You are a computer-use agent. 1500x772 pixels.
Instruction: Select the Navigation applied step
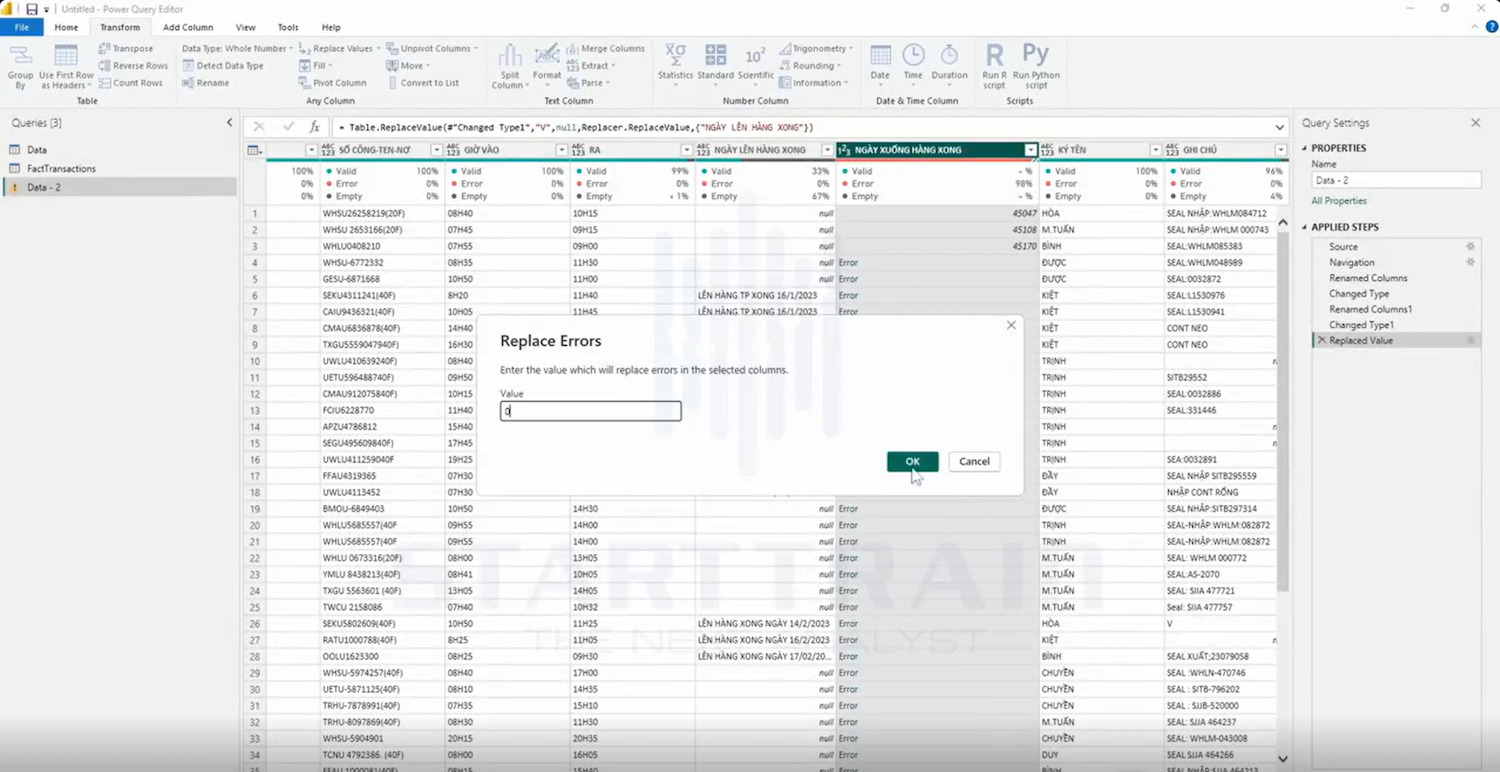click(x=1396, y=262)
